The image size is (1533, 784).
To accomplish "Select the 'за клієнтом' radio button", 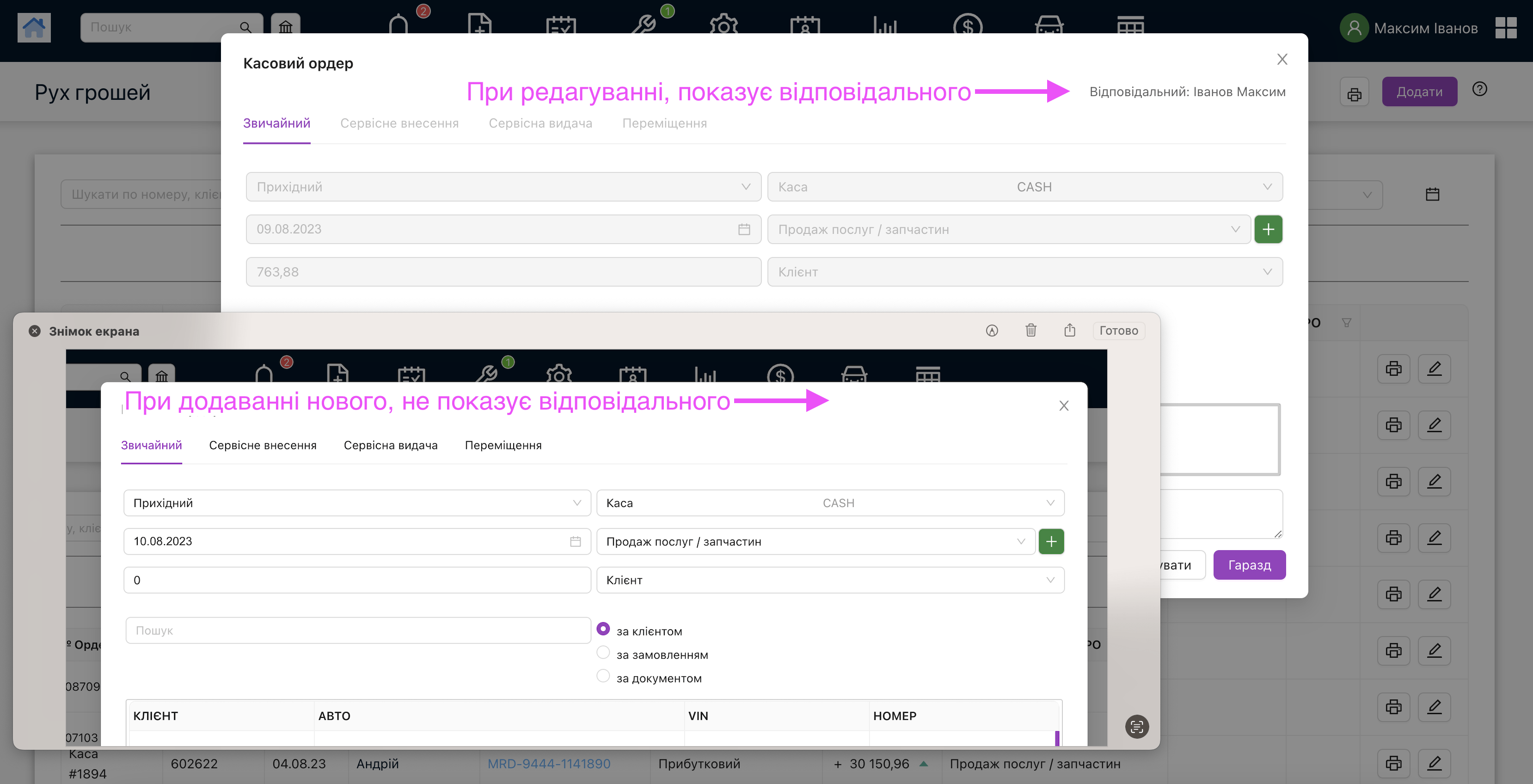I will click(603, 629).
